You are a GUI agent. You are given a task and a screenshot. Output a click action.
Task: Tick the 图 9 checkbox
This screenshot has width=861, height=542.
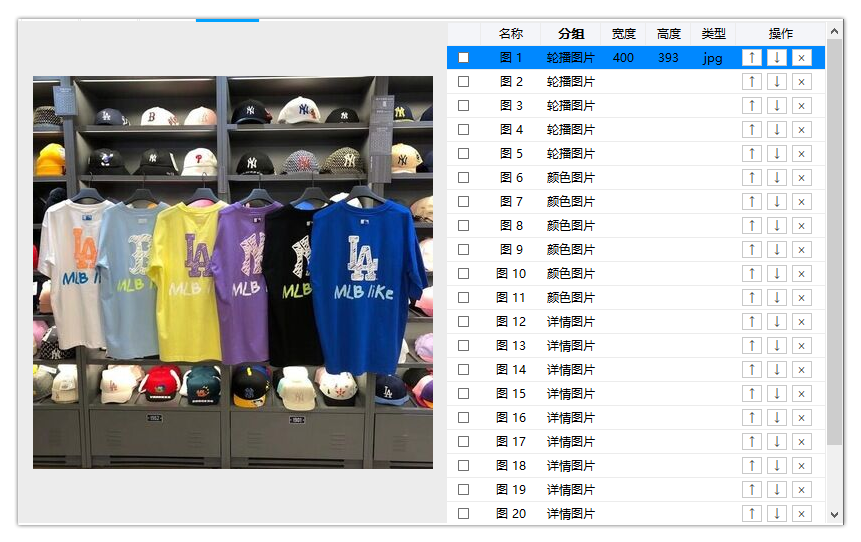(x=463, y=249)
